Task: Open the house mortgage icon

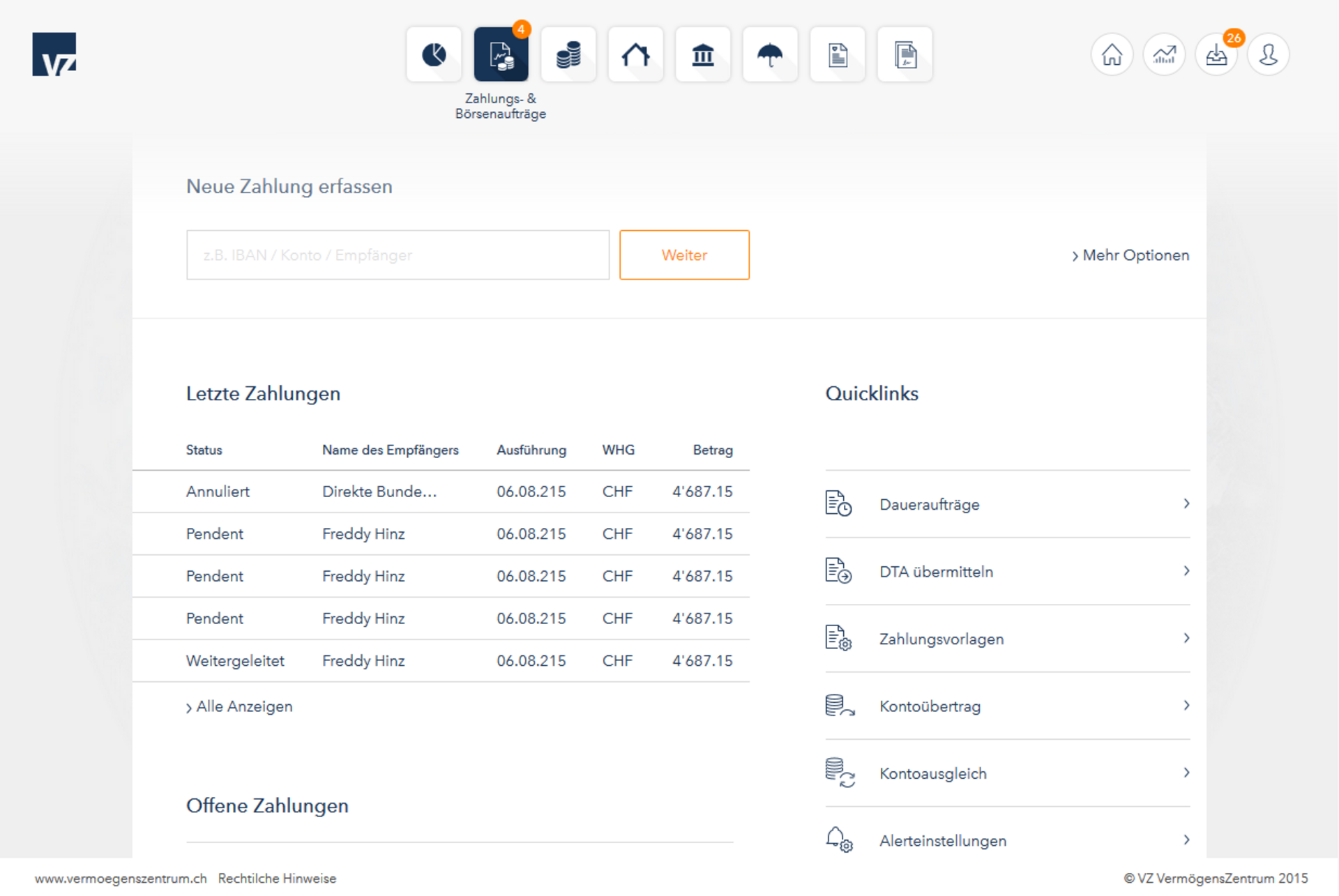Action: (635, 54)
